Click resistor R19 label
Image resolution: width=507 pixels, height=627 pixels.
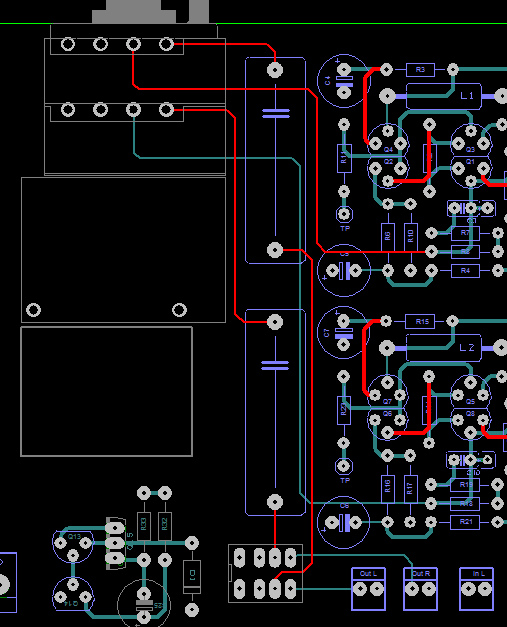tap(466, 485)
